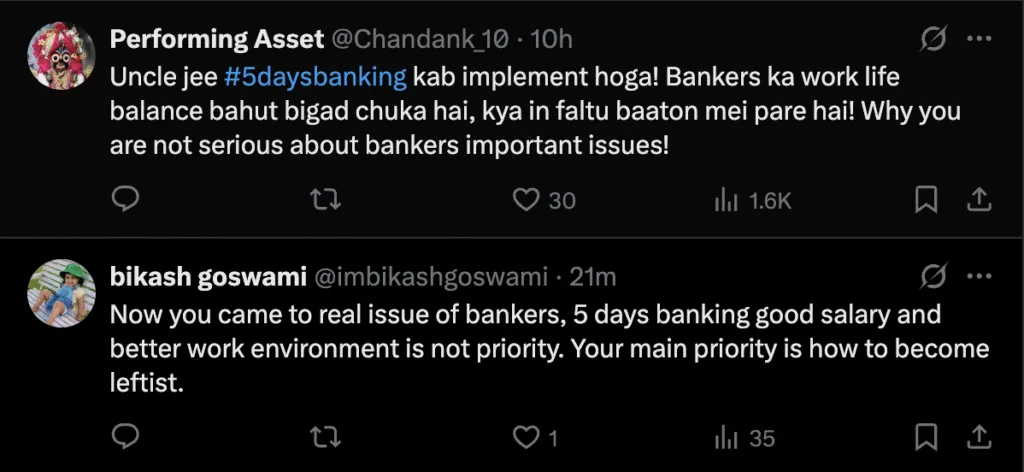Image resolution: width=1024 pixels, height=472 pixels.
Task: Retweet bikash goswami's post
Action: (322, 437)
